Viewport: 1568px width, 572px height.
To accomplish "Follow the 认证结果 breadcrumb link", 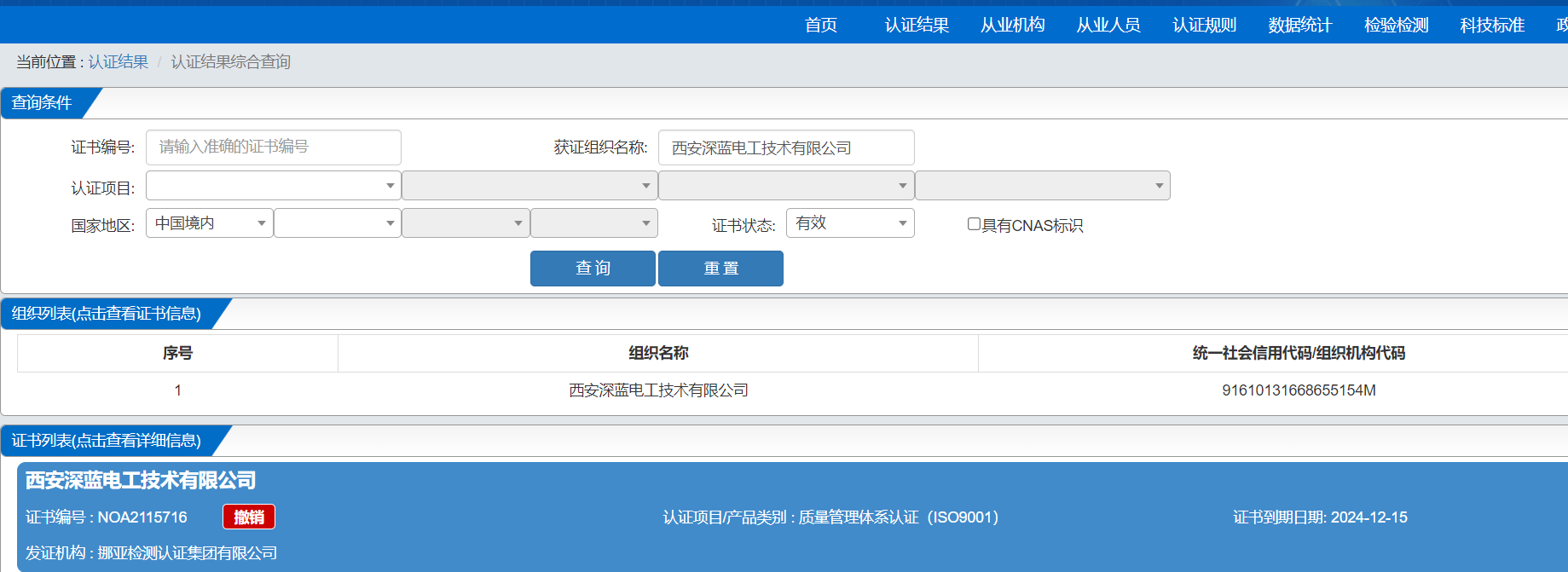I will pos(118,61).
